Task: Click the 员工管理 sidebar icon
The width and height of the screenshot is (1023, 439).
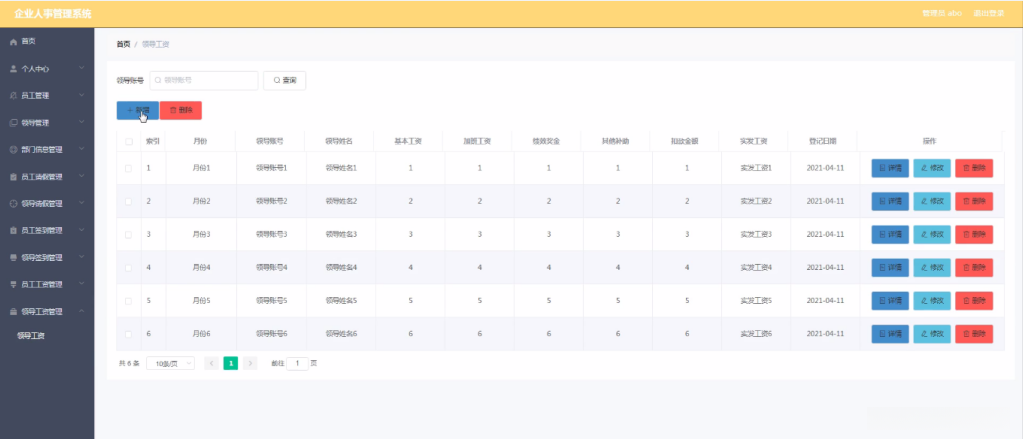Action: (13, 95)
